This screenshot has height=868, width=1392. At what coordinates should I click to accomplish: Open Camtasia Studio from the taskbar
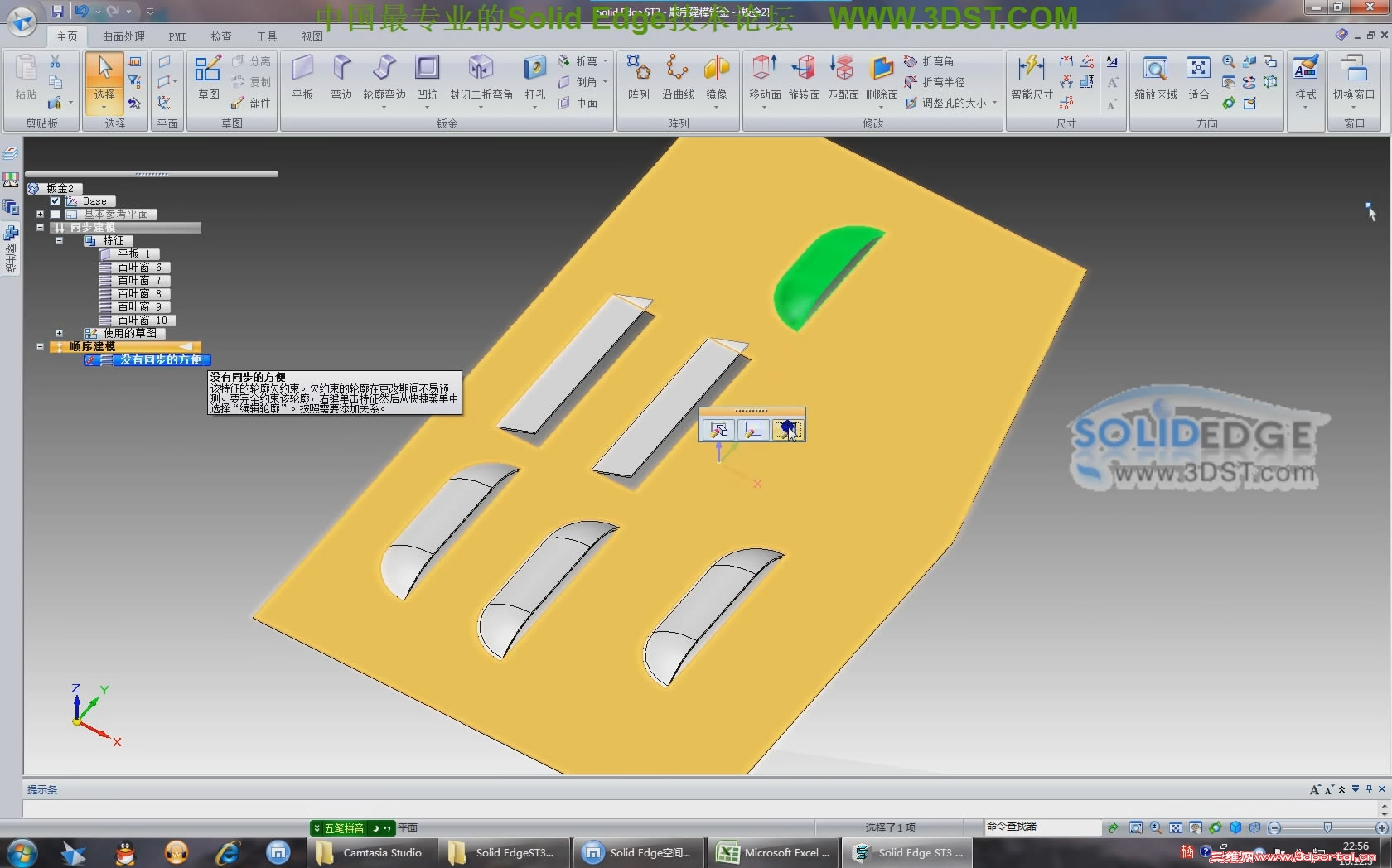[370, 852]
